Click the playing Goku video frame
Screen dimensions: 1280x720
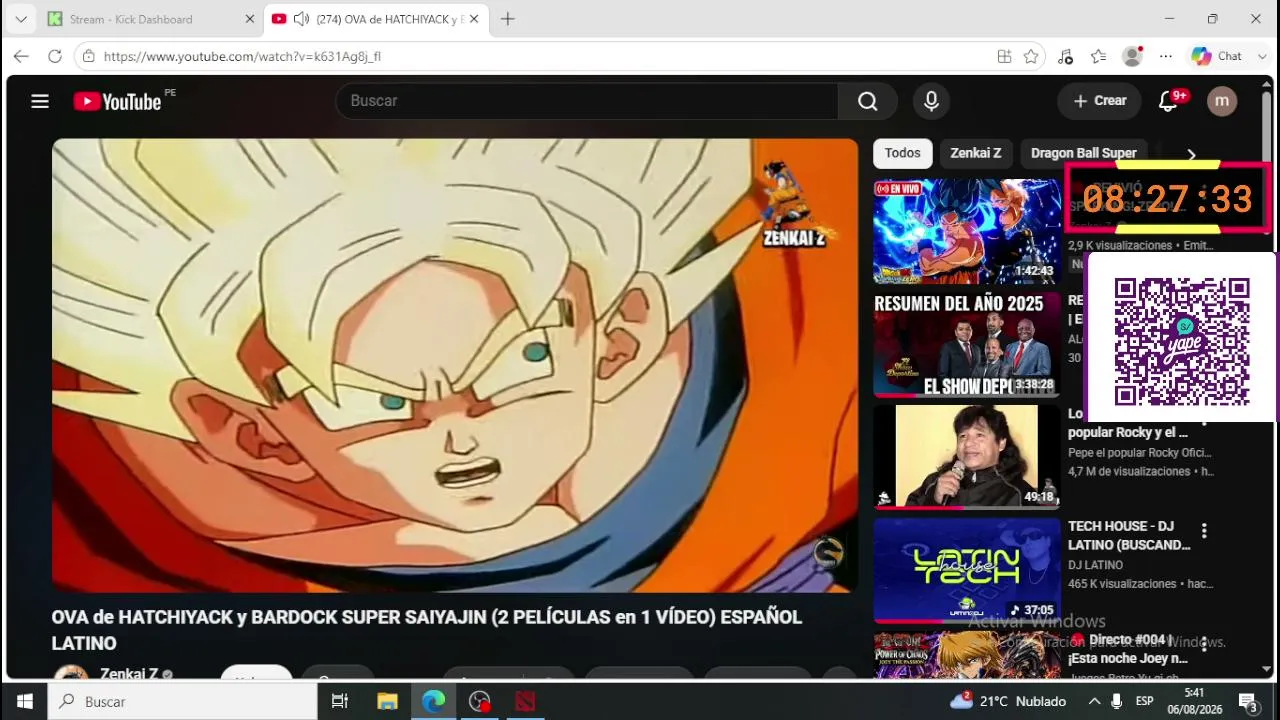pyautogui.click(x=455, y=365)
